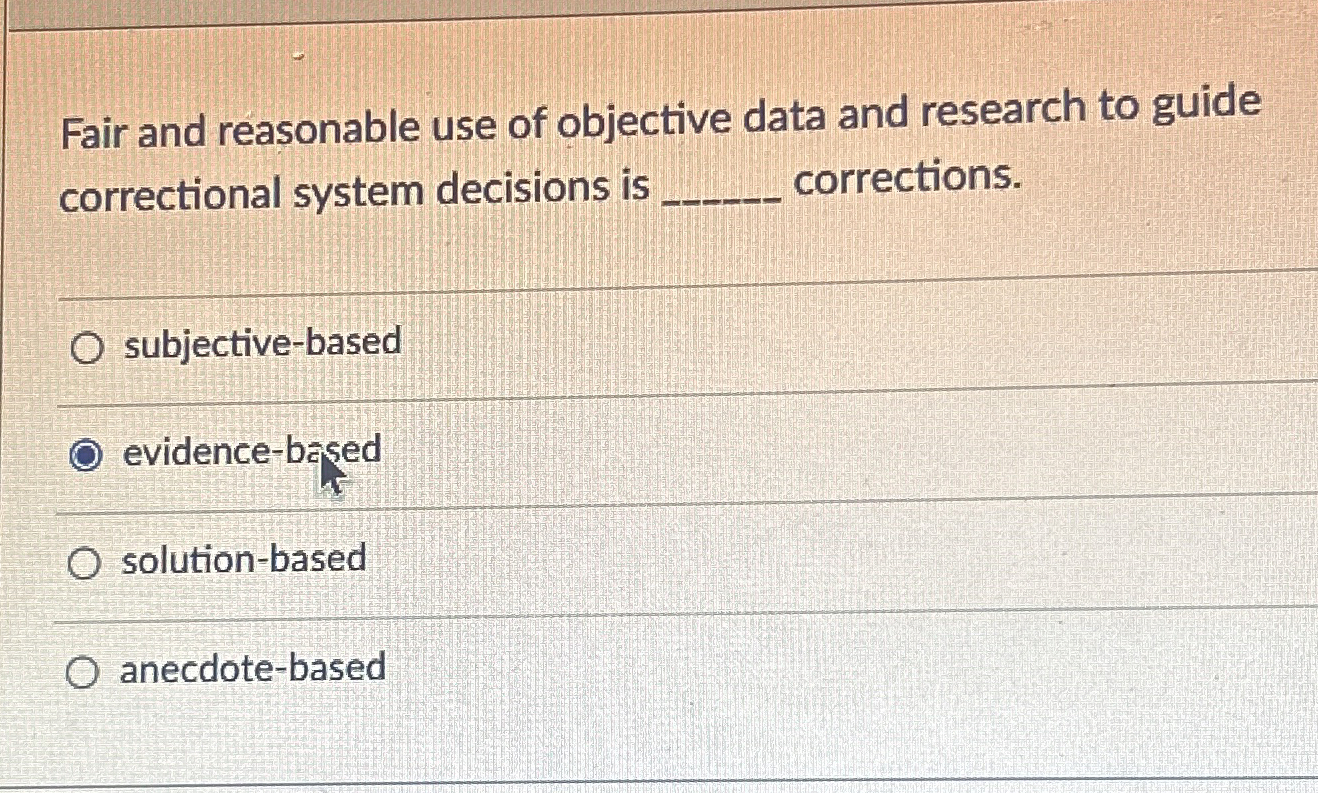This screenshot has height=793, width=1318.
Task: Click the anecdote-based answer label
Action: pos(252,668)
